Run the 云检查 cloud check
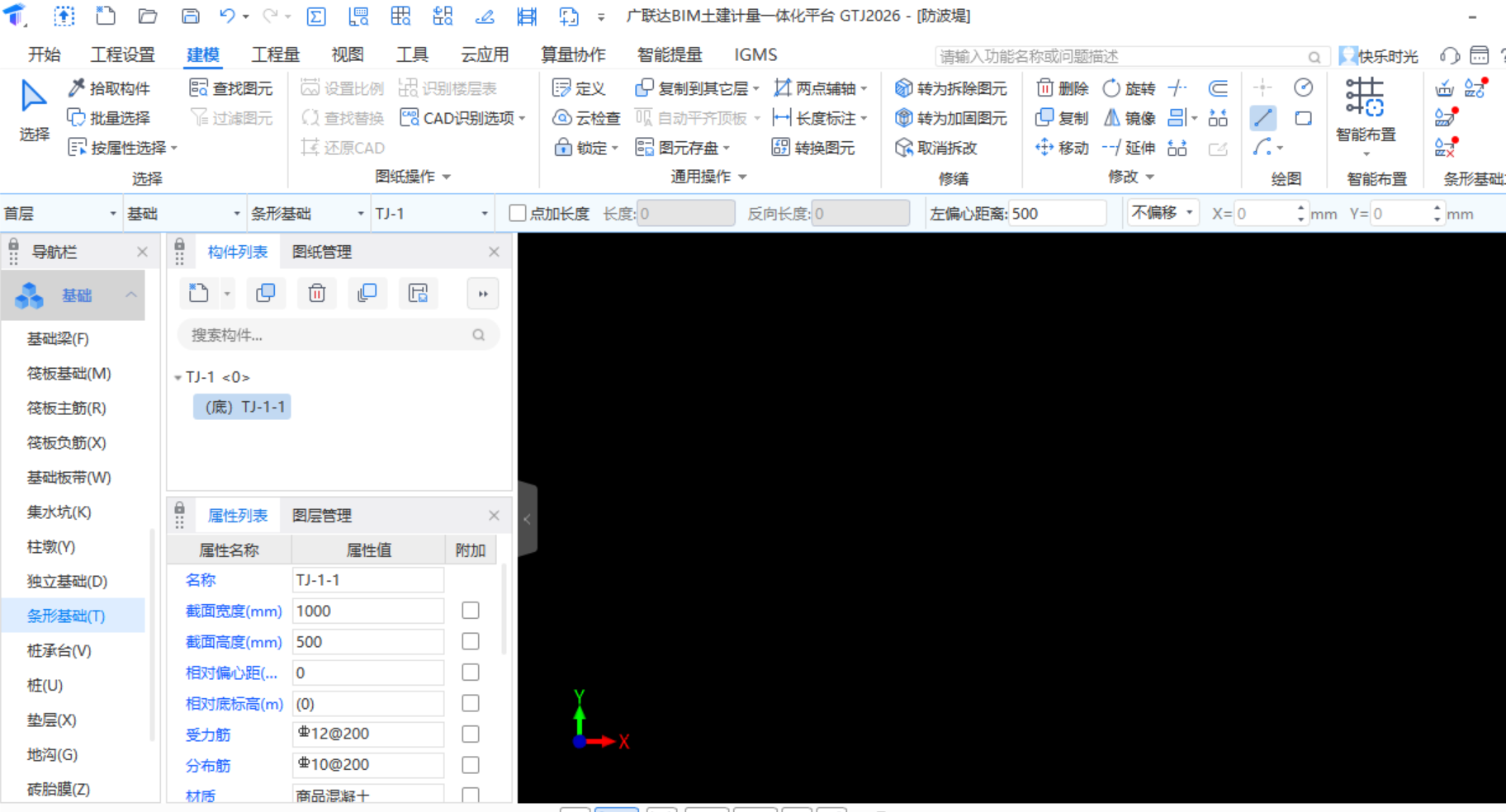1506x812 pixels. coord(586,118)
